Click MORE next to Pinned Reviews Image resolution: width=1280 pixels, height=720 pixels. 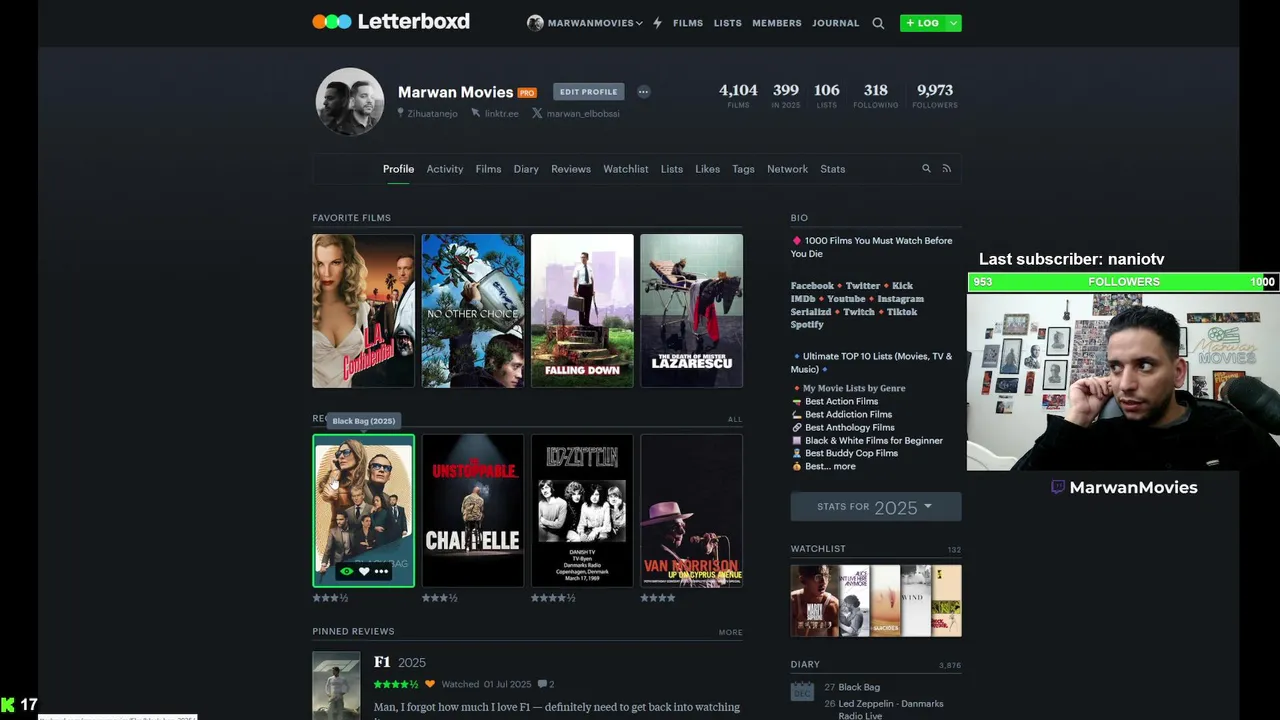[730, 632]
